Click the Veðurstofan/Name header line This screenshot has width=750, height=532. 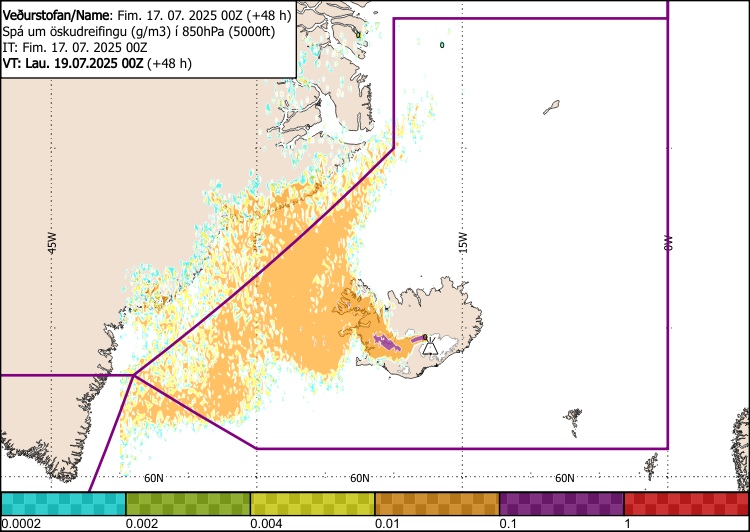[x=147, y=15]
